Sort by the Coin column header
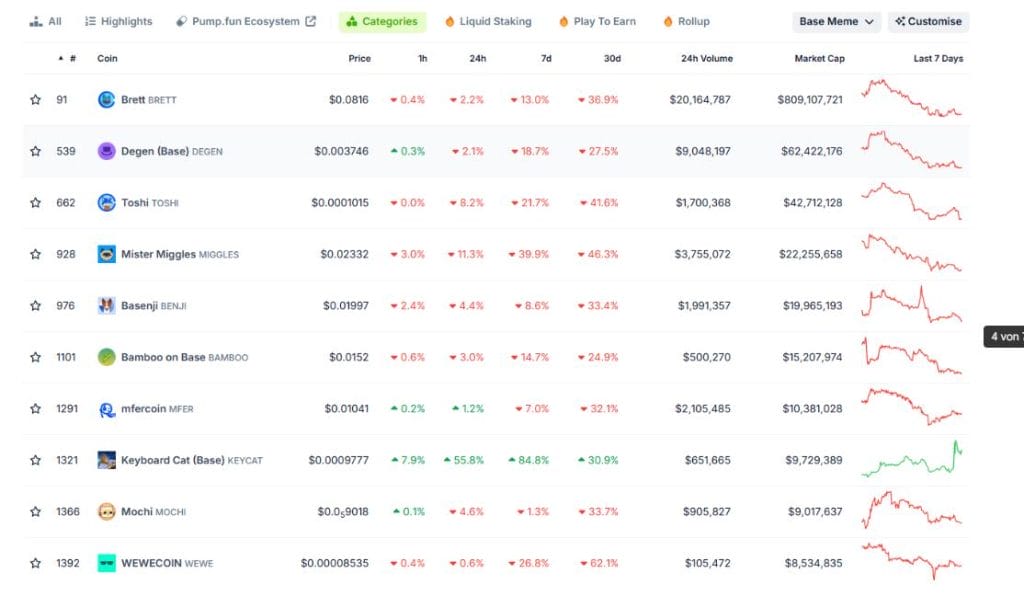 point(107,59)
